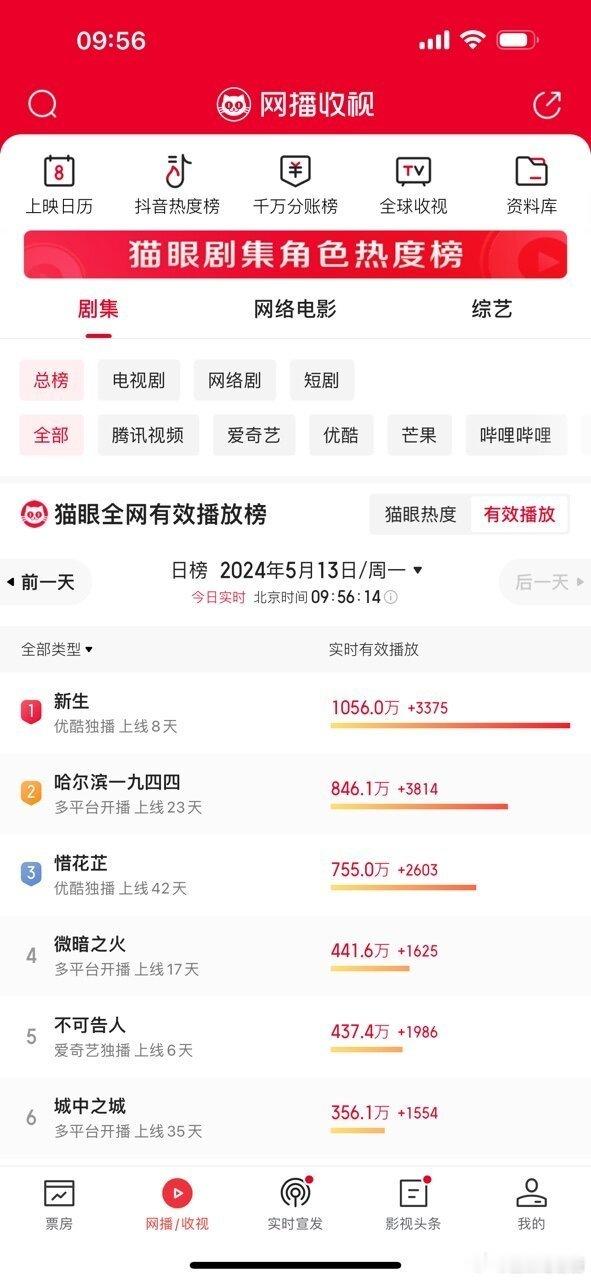The width and height of the screenshot is (591, 1280).
Task: Switch to 综艺 tab
Action: [492, 309]
